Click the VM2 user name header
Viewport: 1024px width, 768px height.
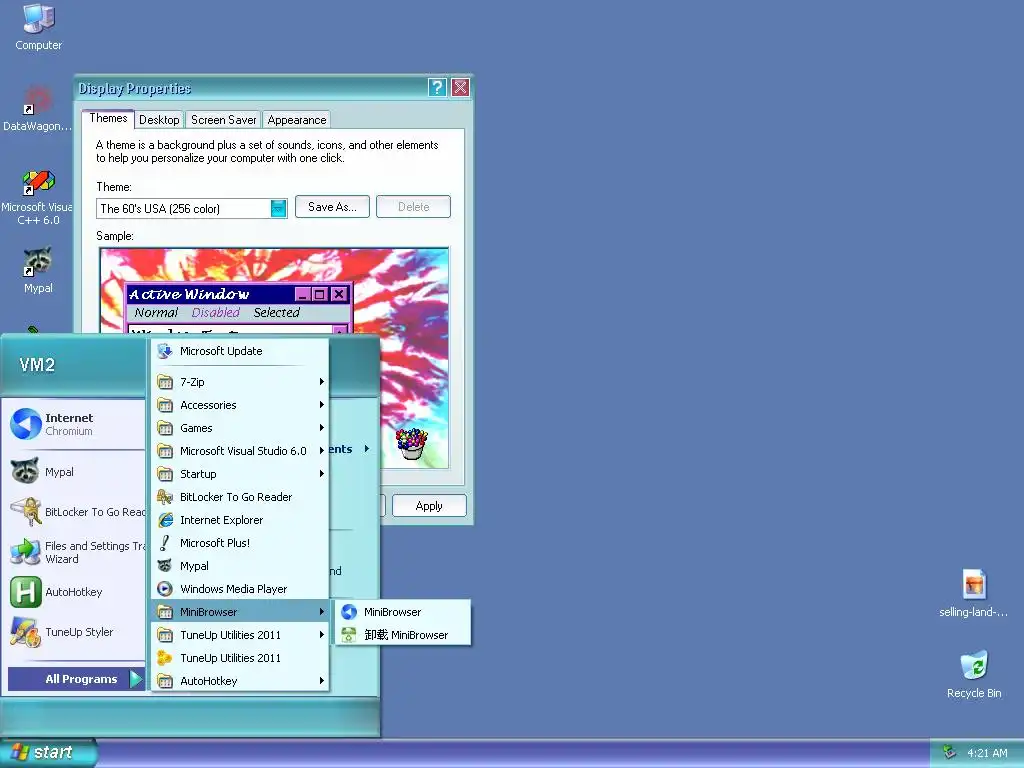point(37,365)
